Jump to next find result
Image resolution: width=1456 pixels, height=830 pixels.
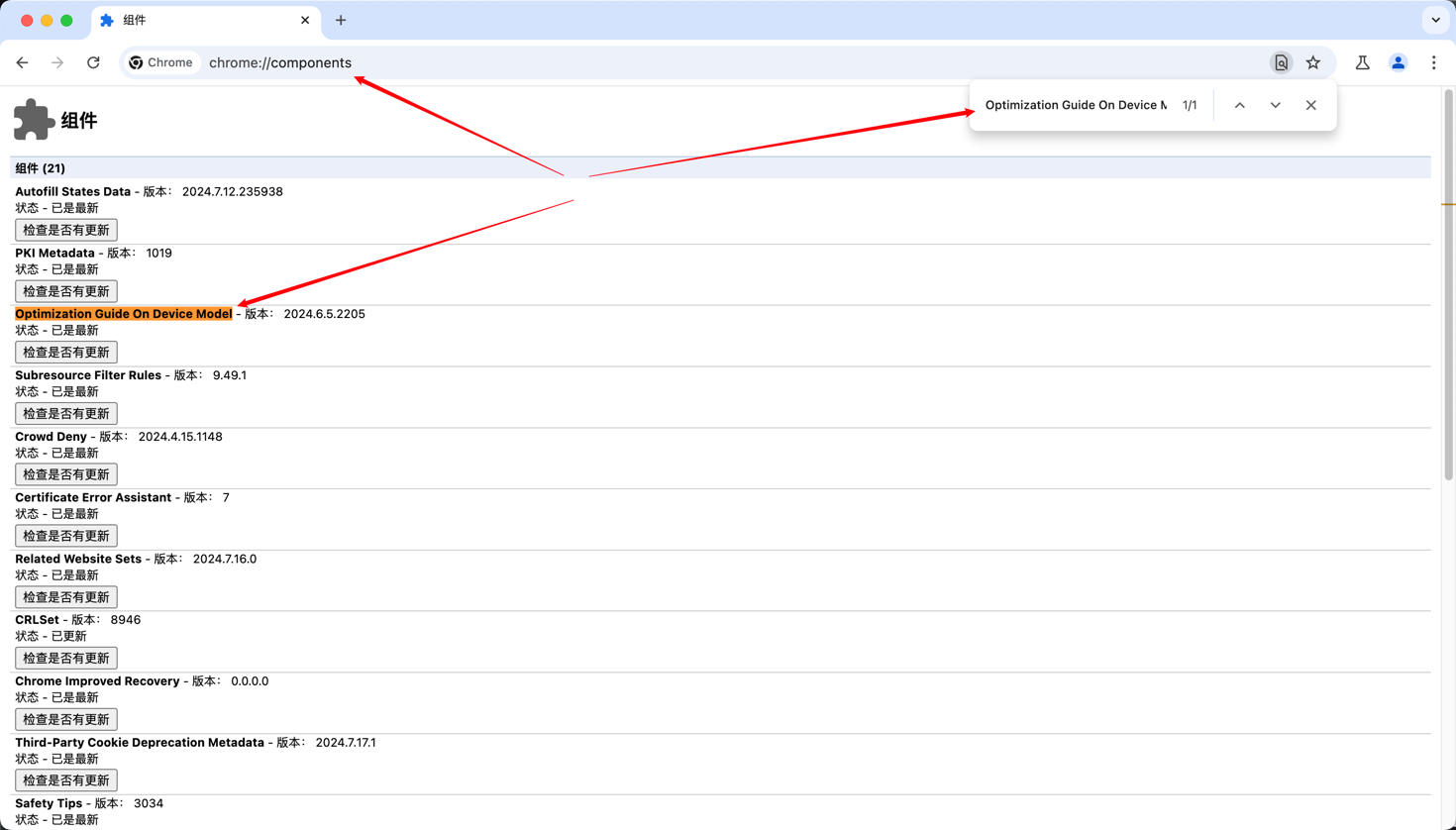pos(1275,105)
